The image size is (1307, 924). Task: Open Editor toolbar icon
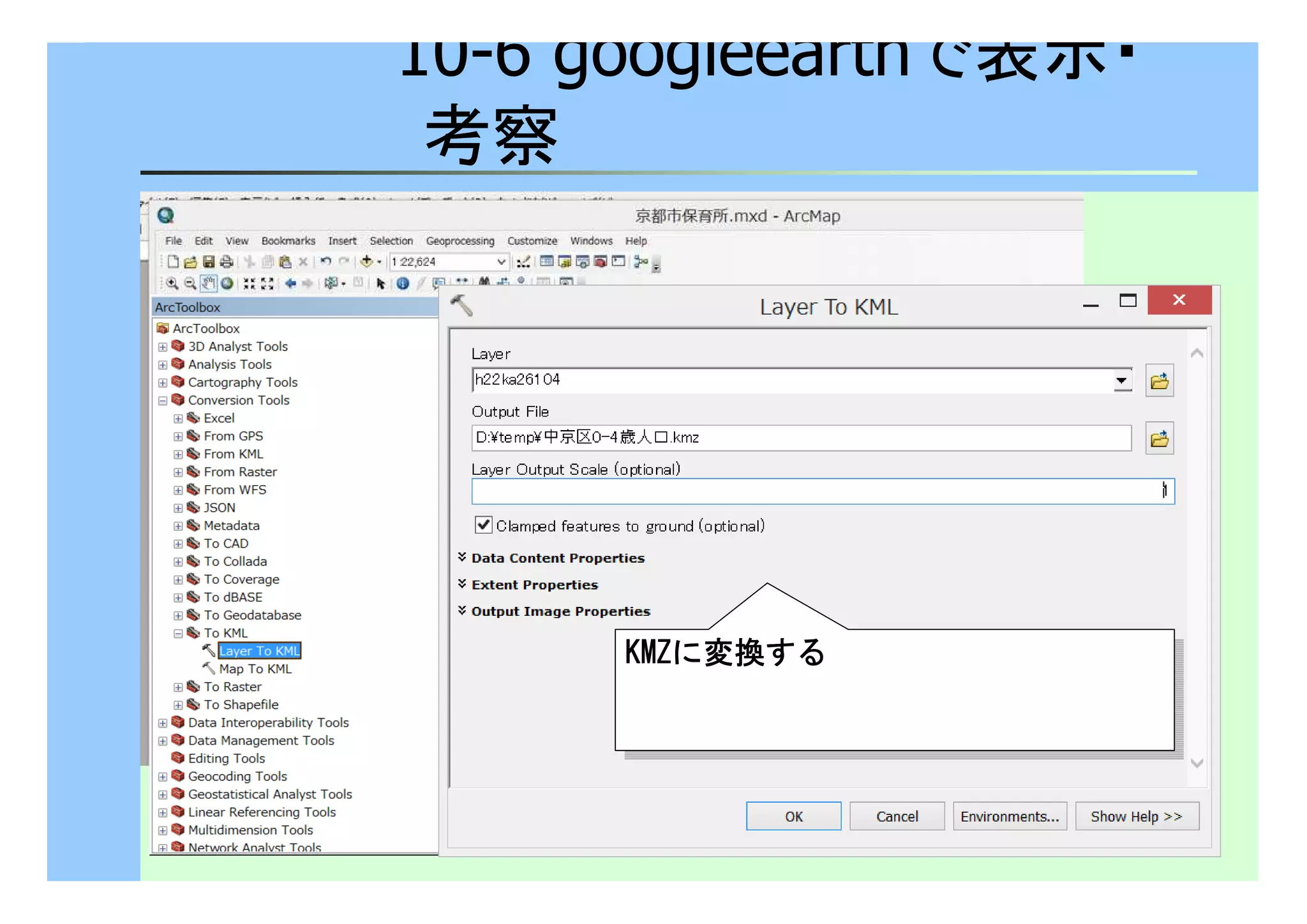click(523, 262)
